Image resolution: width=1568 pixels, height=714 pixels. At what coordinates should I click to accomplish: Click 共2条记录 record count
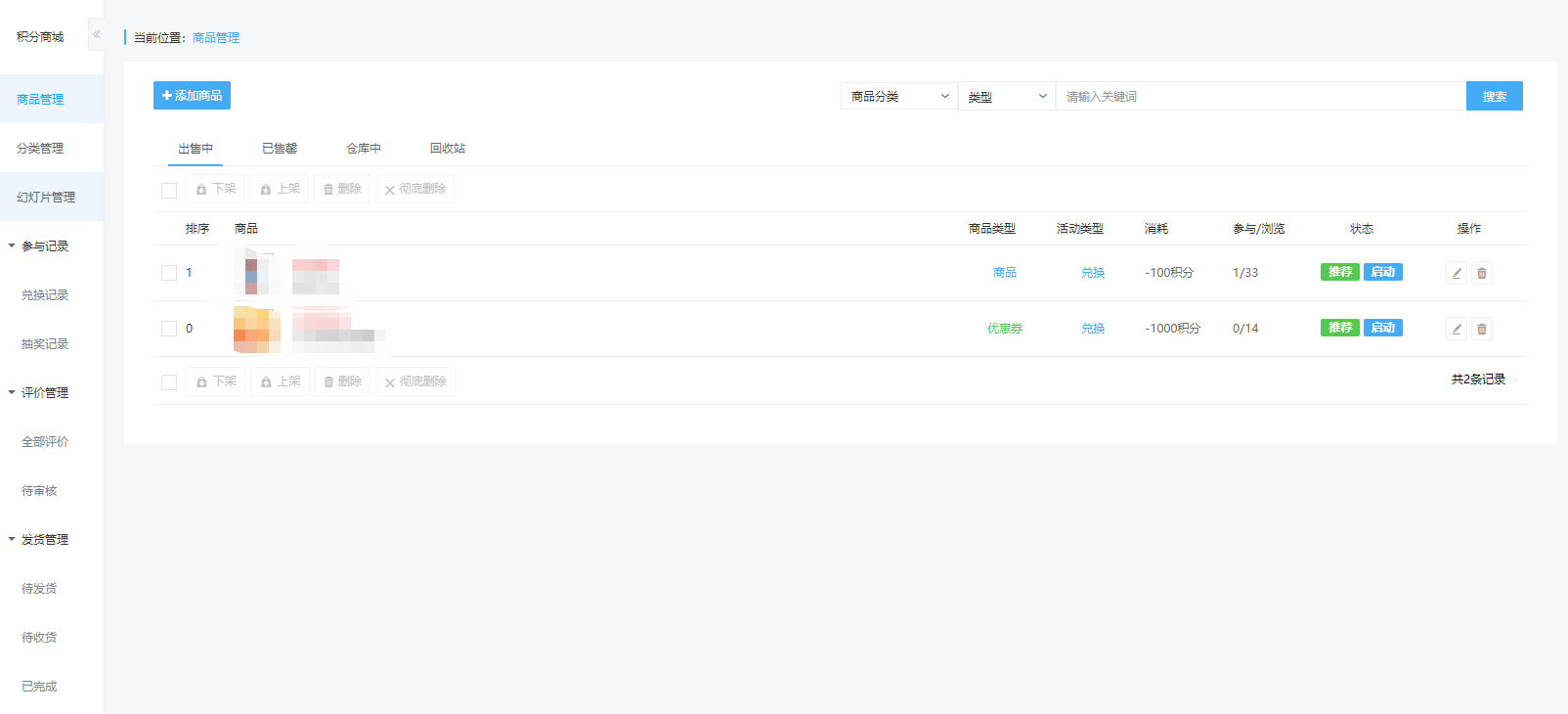[x=1478, y=379]
